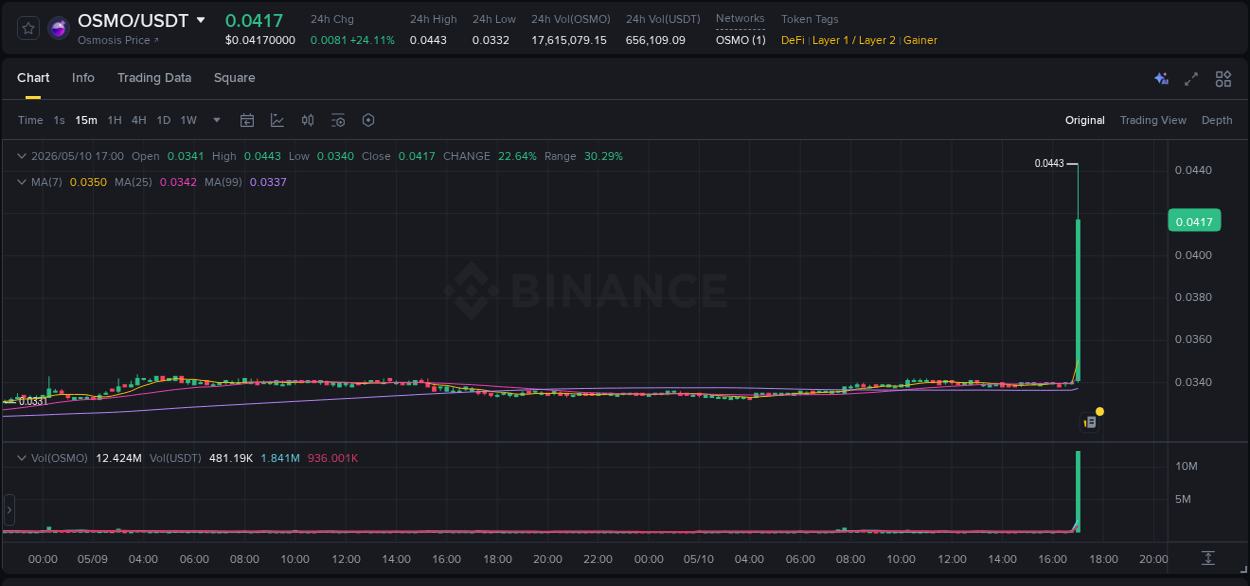Switch to the Trading View chart
The height and width of the screenshot is (586, 1250).
coord(1153,120)
